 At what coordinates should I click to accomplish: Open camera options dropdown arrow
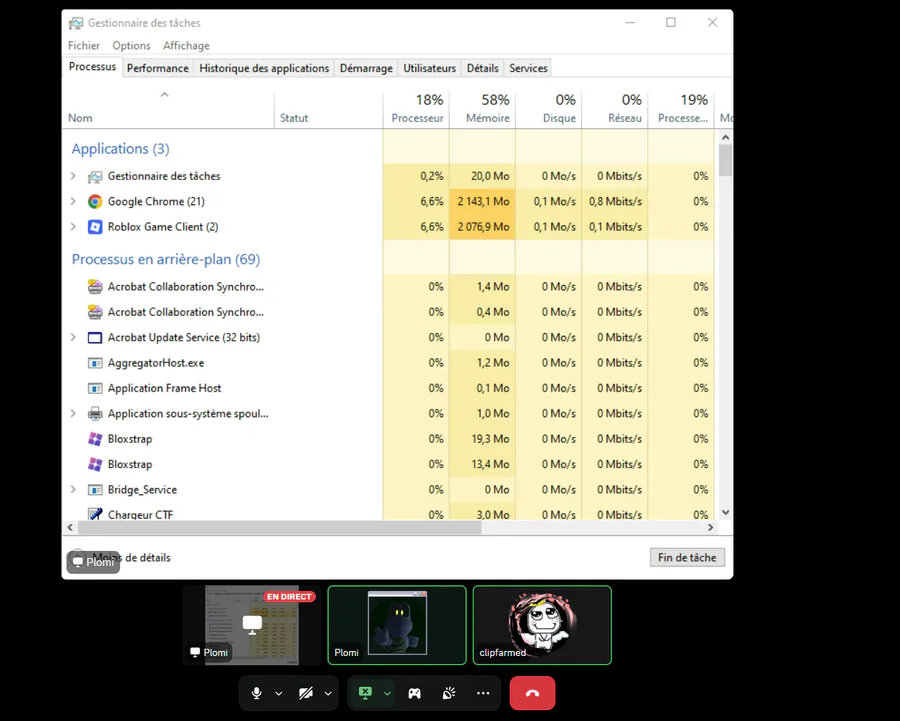click(x=328, y=693)
